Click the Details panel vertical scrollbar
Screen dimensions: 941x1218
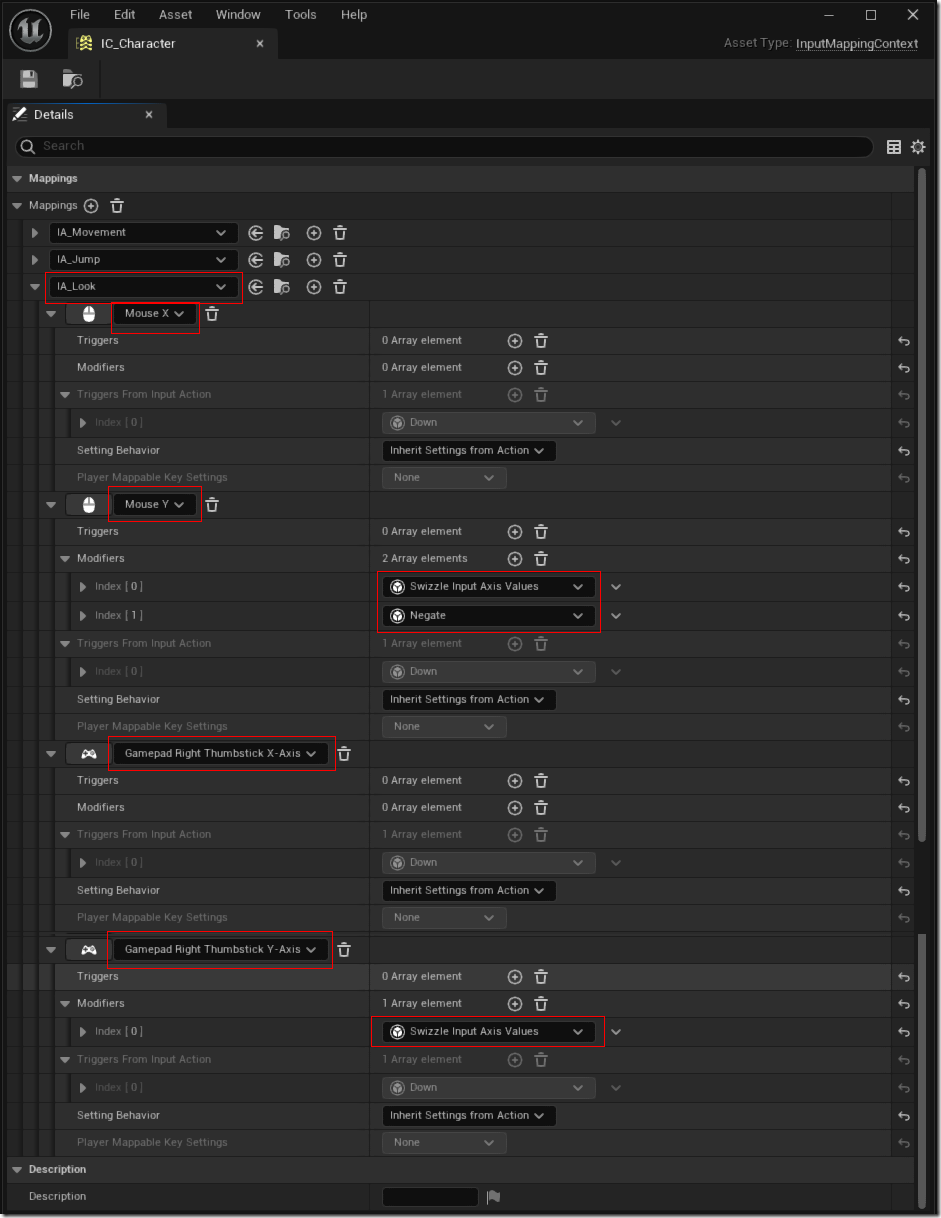click(x=922, y=503)
